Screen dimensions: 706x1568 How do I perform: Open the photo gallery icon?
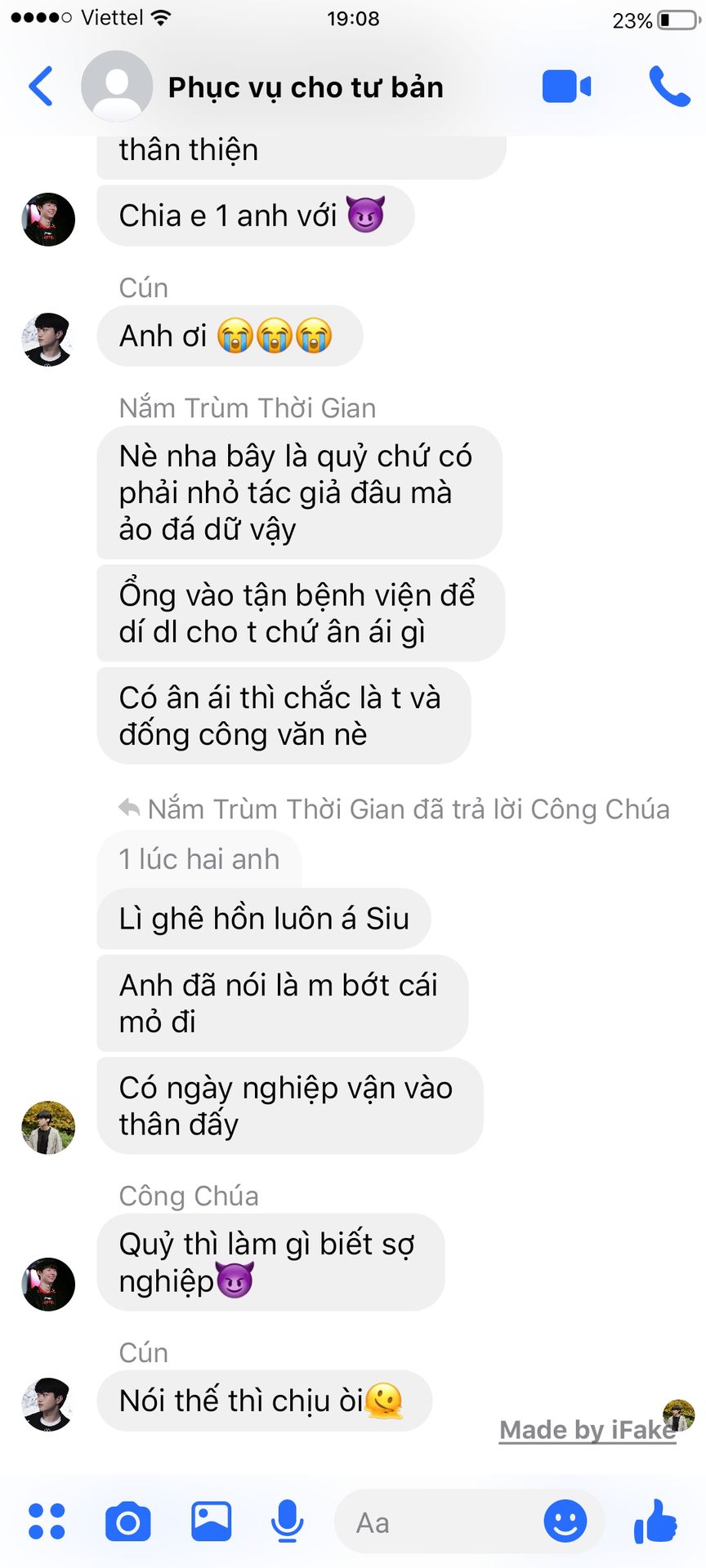pyautogui.click(x=211, y=1521)
